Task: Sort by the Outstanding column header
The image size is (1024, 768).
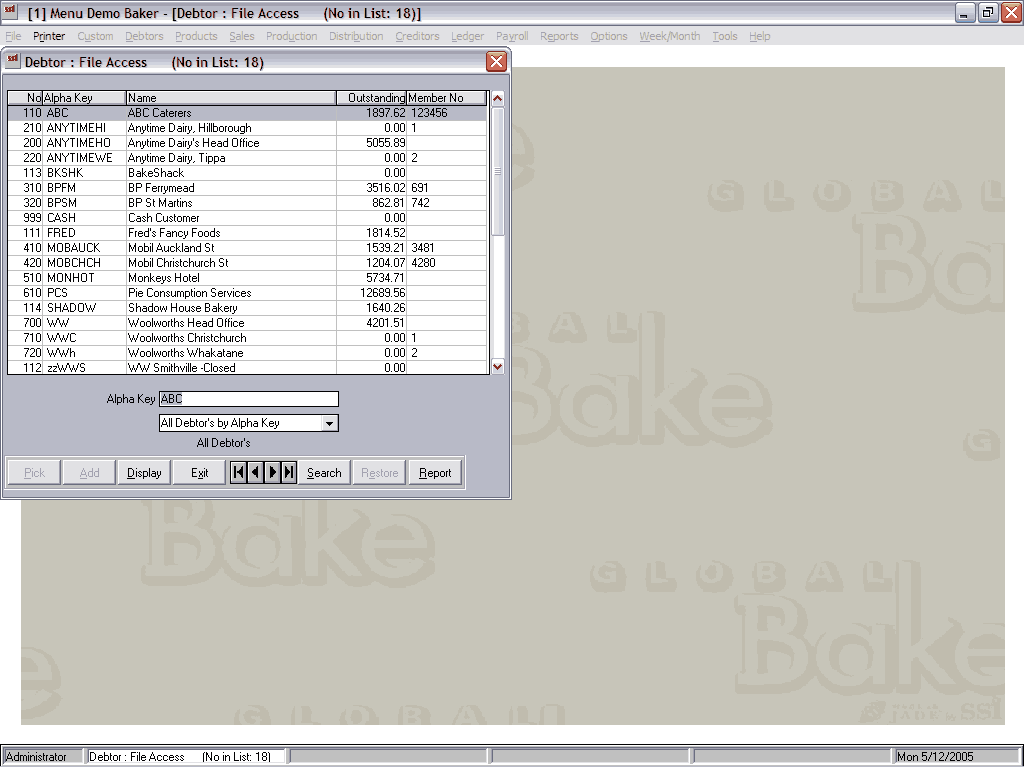Action: pos(371,98)
